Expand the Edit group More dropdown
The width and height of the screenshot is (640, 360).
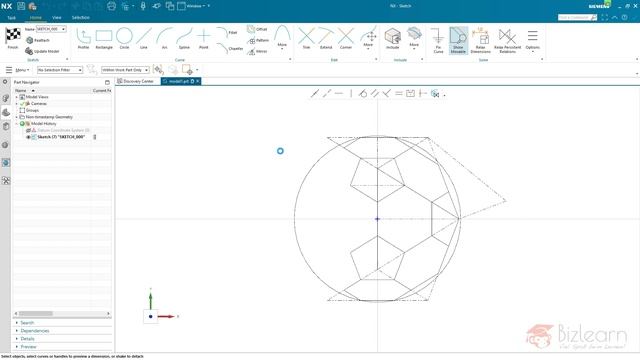click(x=368, y=39)
